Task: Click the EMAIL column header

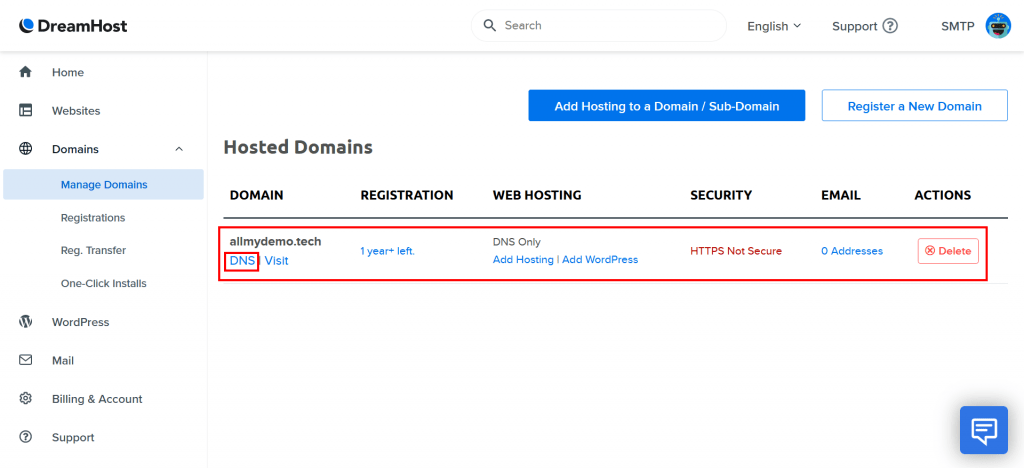Action: point(841,195)
